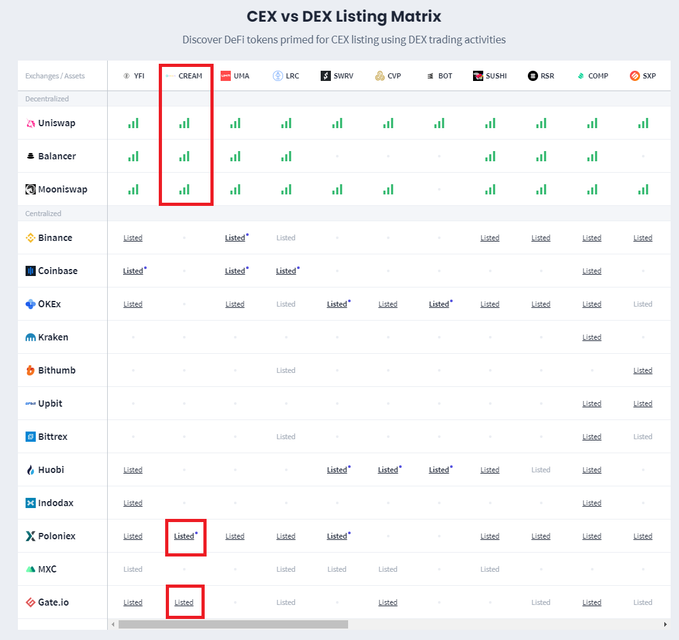This screenshot has width=679, height=640.
Task: Click the scroll left arrow
Action: click(x=113, y=624)
